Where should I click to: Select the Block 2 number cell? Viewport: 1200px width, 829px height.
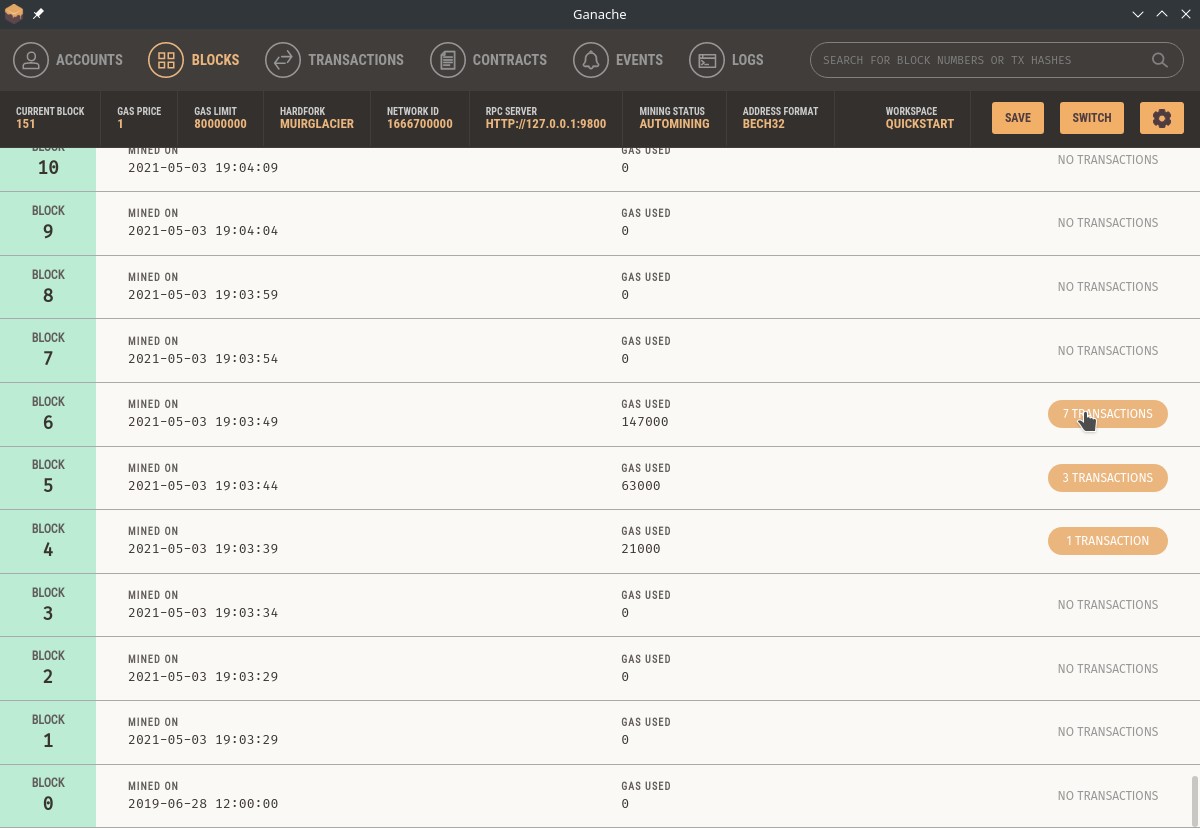coord(48,668)
